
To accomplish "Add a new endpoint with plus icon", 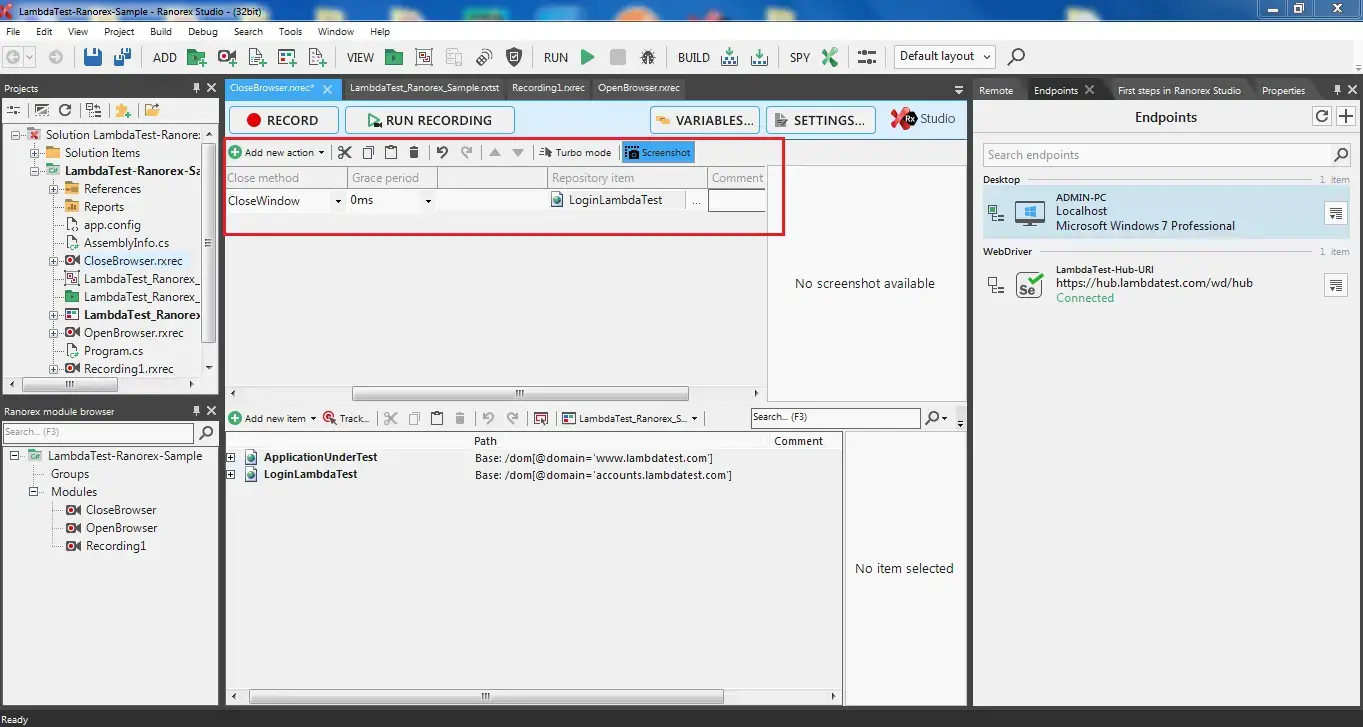I will (1346, 117).
